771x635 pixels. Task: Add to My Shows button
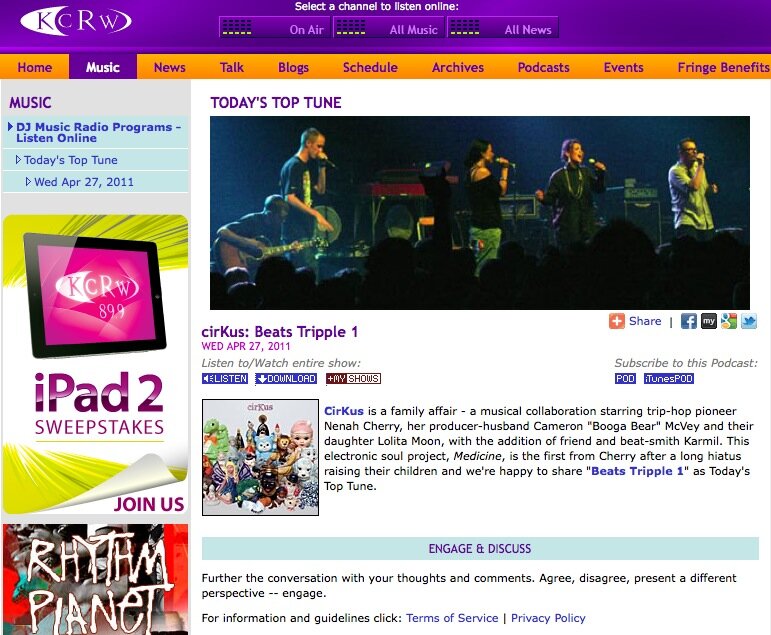[x=353, y=379]
